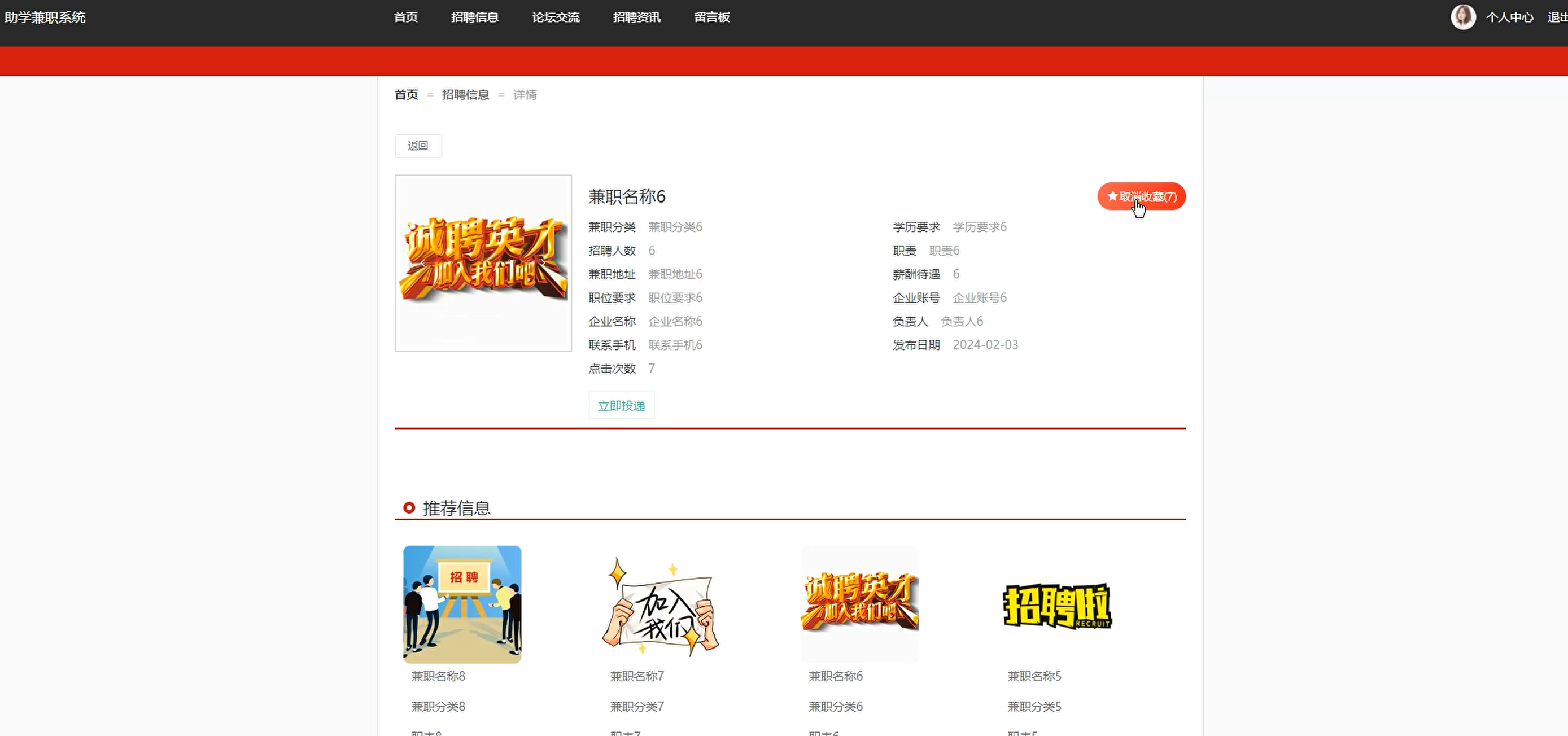Open 个人中心 link

[x=1510, y=17]
